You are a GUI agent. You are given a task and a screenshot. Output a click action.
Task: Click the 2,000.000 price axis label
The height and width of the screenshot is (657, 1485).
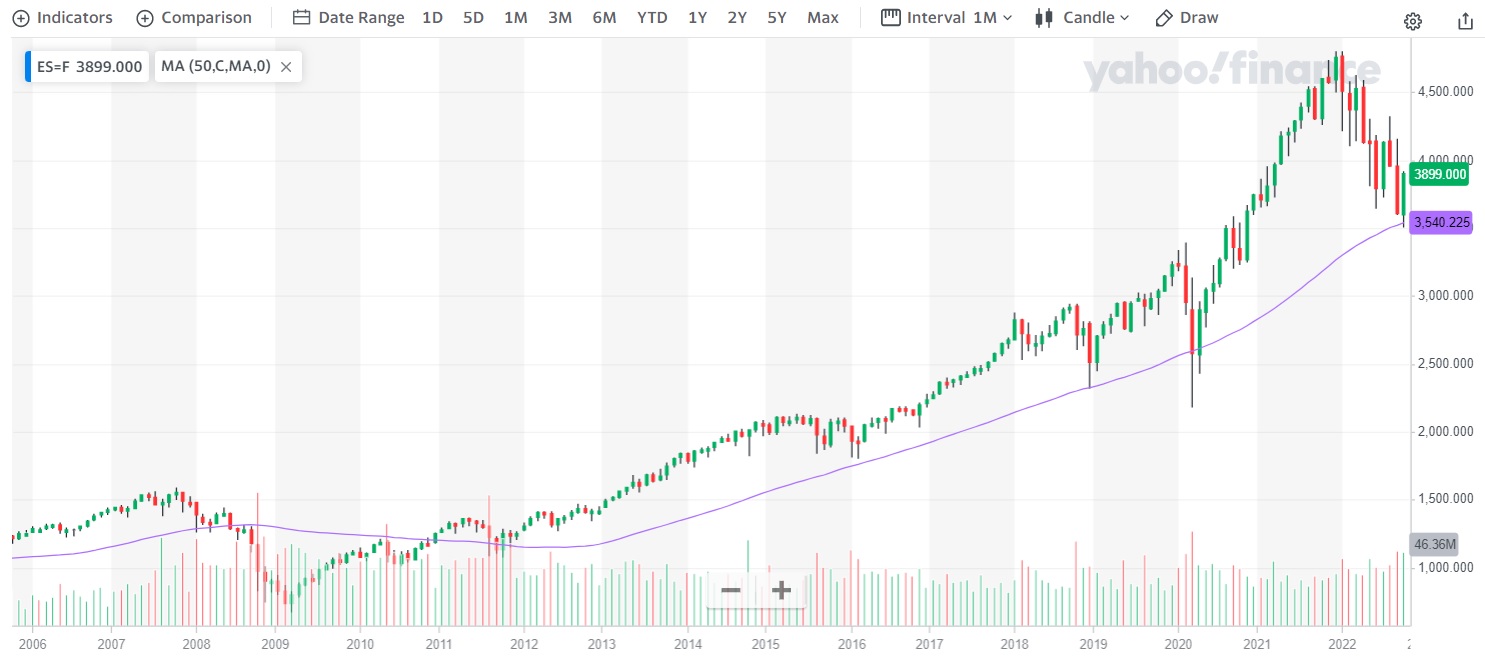point(1444,432)
